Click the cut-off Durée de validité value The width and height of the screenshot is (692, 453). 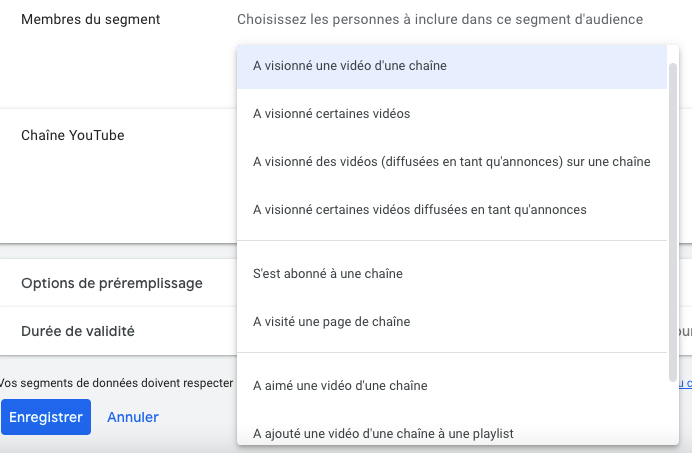click(x=684, y=331)
